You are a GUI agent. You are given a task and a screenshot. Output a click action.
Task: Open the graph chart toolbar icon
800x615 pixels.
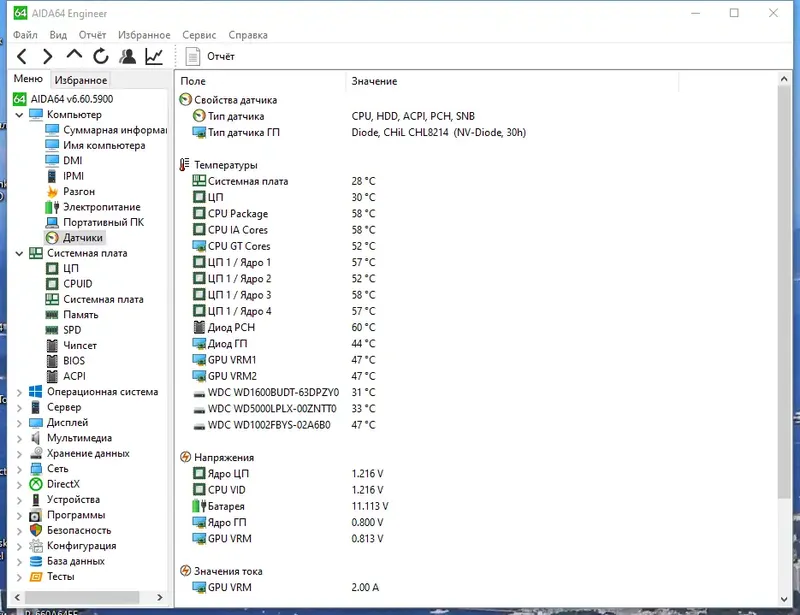click(x=154, y=56)
